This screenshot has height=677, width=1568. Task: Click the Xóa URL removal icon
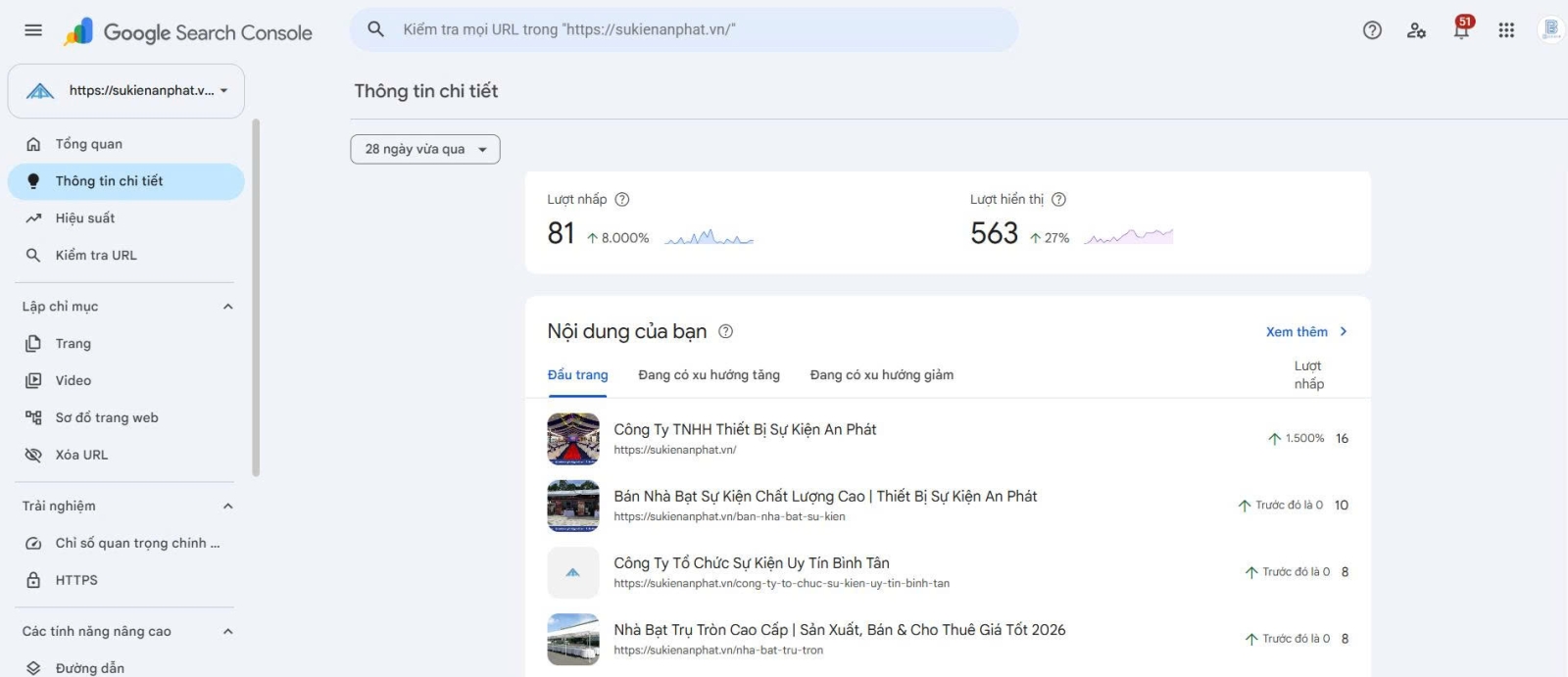click(33, 456)
